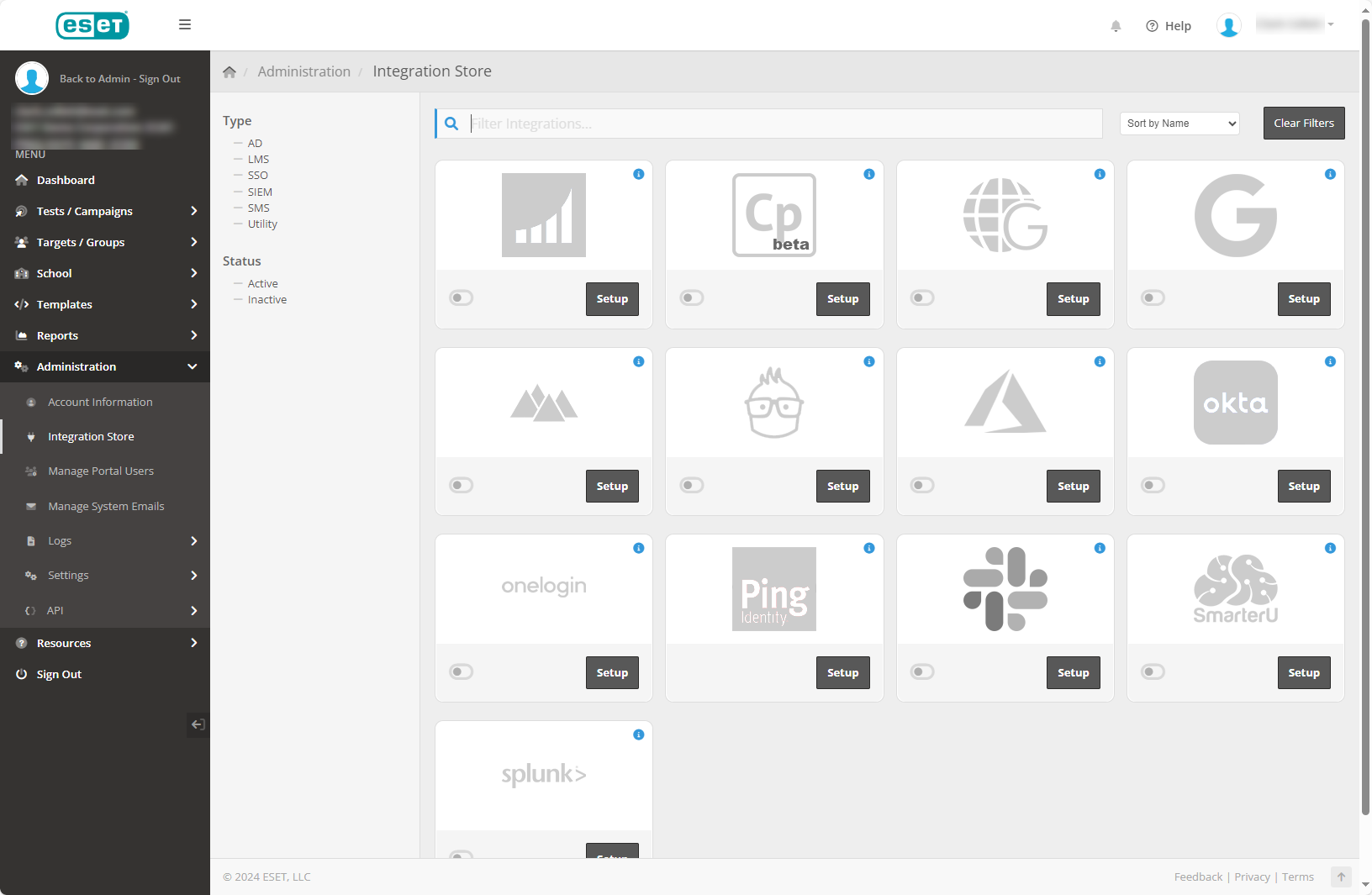Expand the Targets / Groups menu
This screenshot has height=895, width=1372.
click(105, 242)
